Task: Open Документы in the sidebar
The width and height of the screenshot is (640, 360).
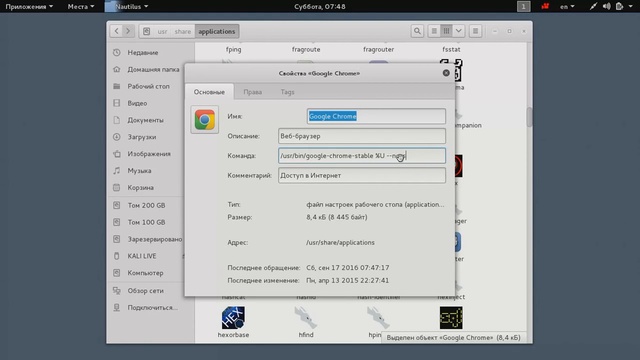Action: click(145, 120)
